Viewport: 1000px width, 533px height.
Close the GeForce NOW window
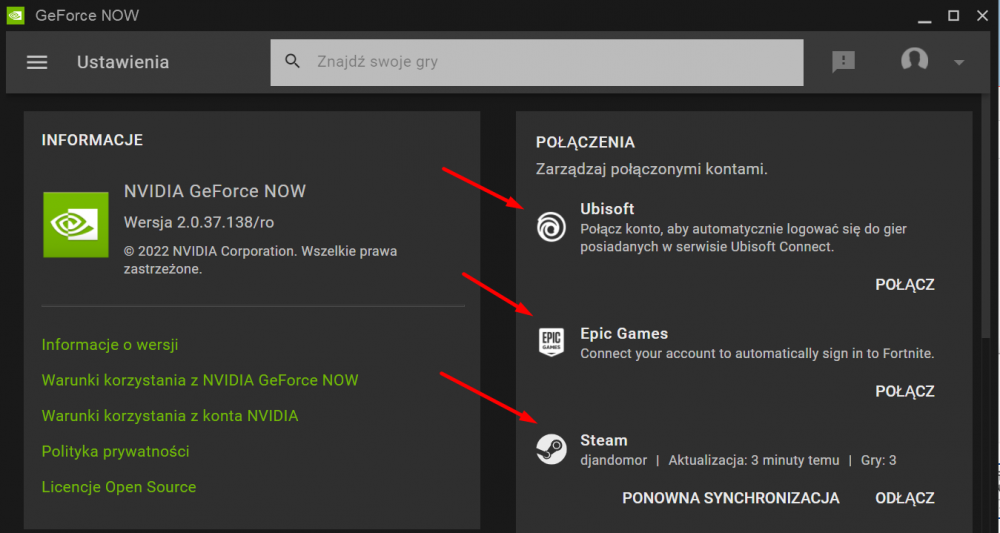tap(982, 15)
